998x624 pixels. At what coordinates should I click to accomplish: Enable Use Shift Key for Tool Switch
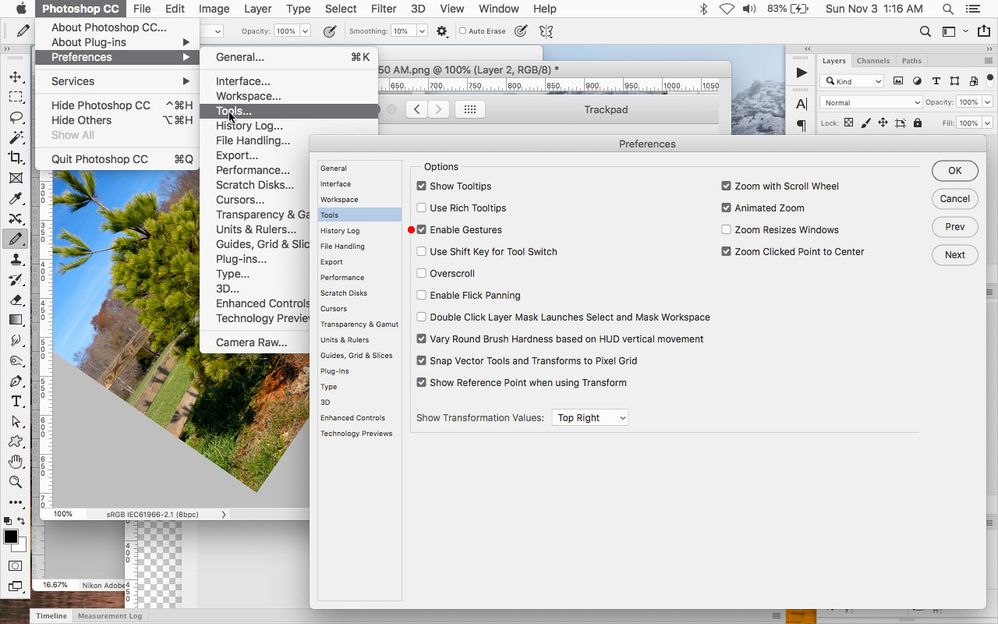click(x=421, y=252)
